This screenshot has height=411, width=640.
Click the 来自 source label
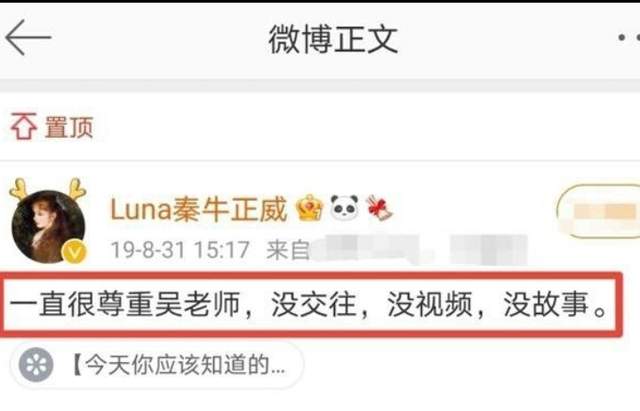288,249
